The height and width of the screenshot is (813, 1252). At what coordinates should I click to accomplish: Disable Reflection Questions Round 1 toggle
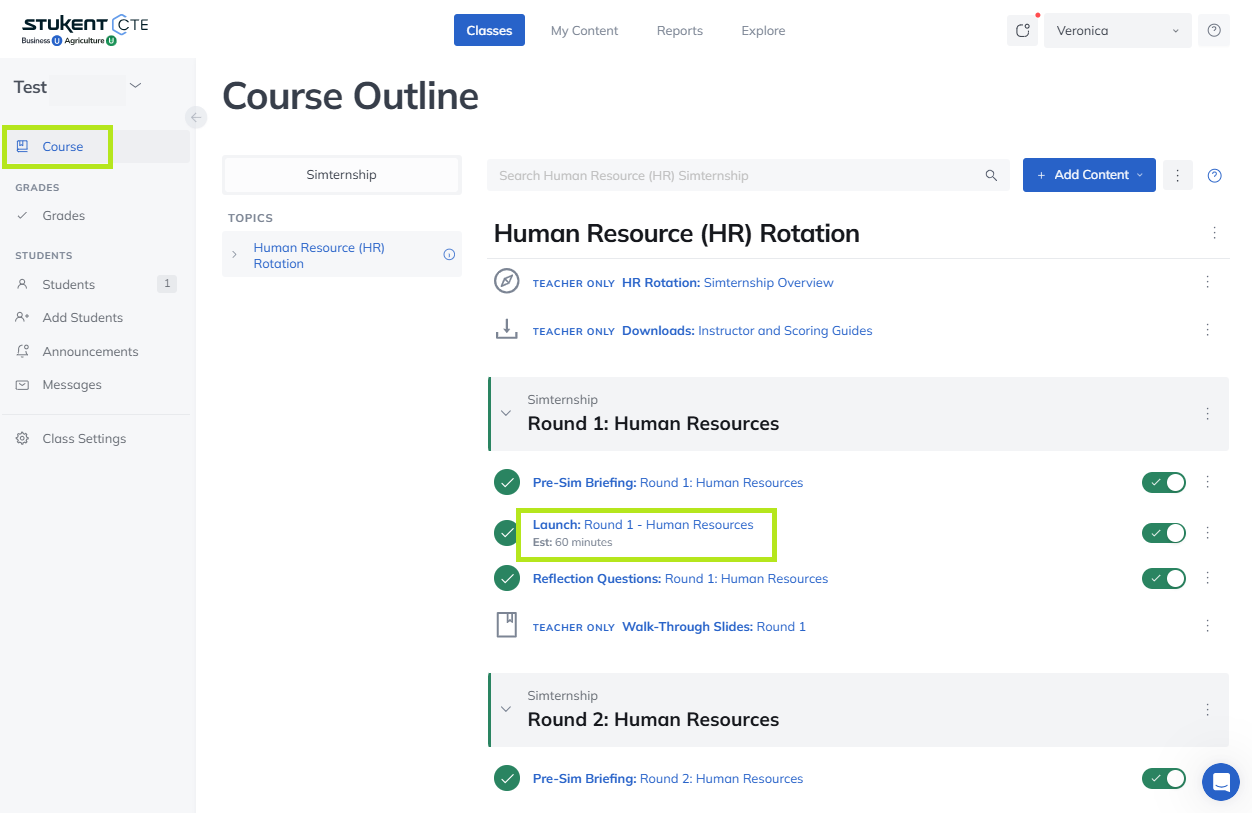pyautogui.click(x=1163, y=579)
